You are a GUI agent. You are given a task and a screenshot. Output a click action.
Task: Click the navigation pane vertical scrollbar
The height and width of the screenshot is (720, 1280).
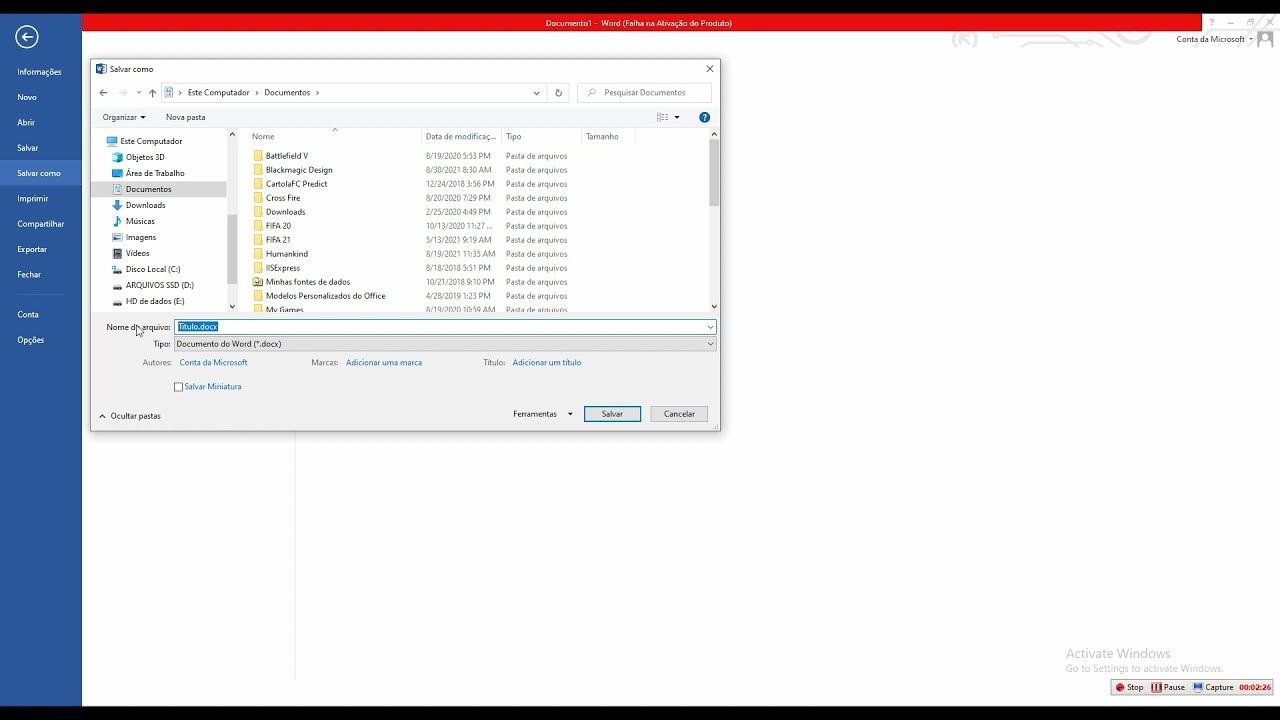[232, 220]
